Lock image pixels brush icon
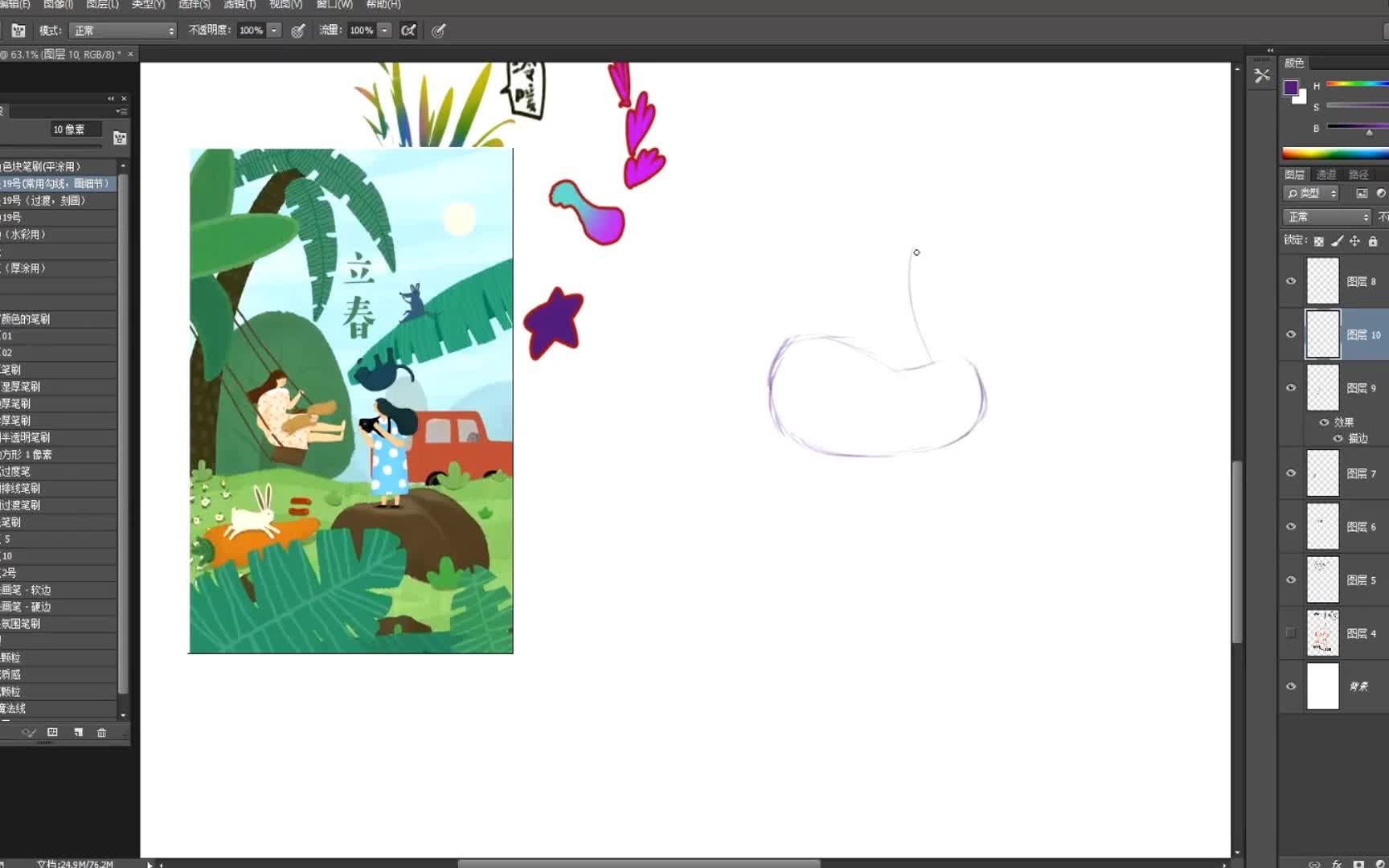Viewport: 1389px width, 868px height. 1337,241
